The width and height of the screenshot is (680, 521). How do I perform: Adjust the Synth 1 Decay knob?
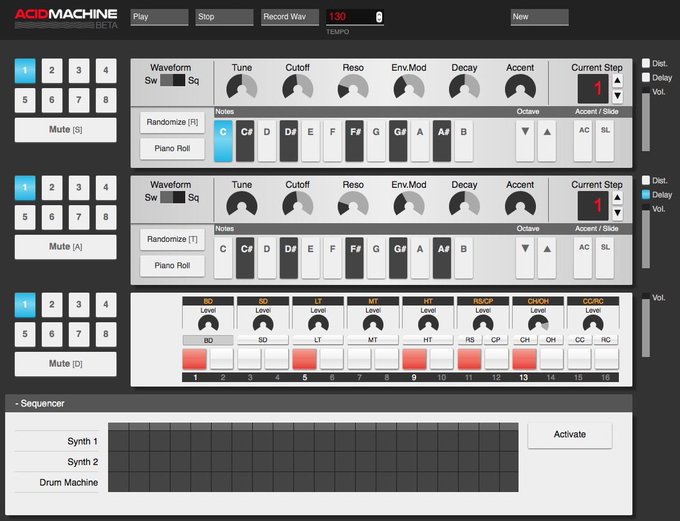(464, 86)
